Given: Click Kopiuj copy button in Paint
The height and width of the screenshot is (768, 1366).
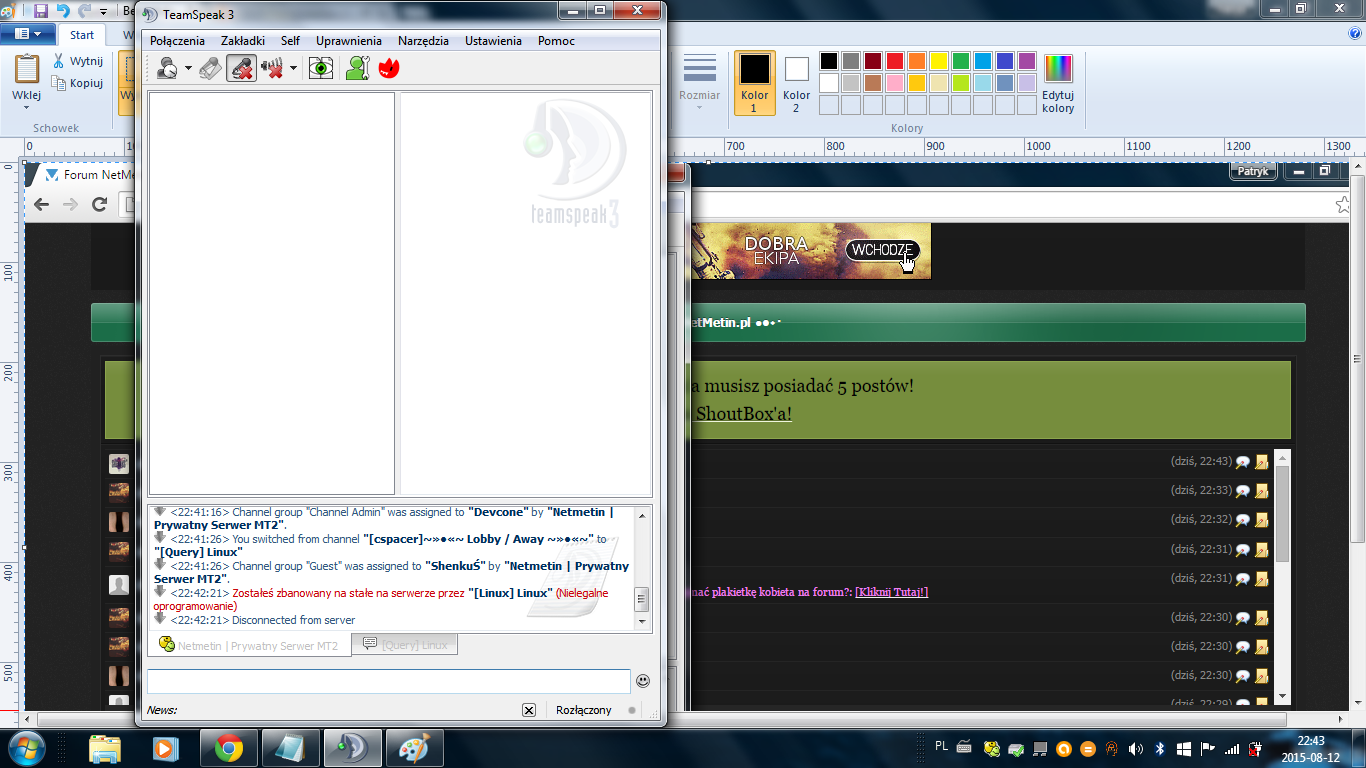Looking at the screenshot, I should click(78, 83).
